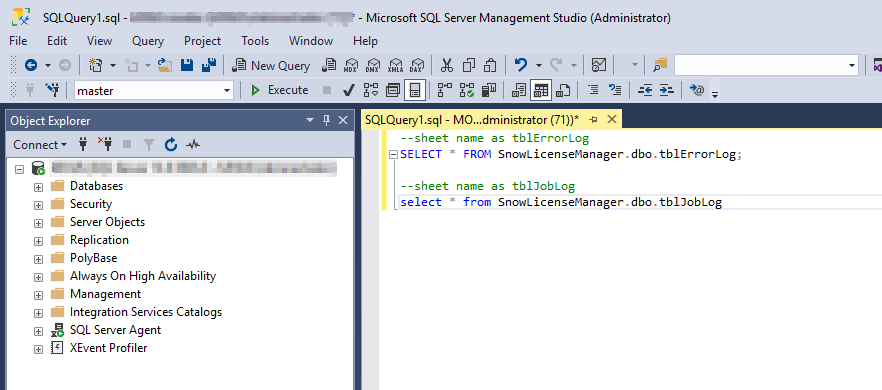Open a new MDX query

tap(352, 66)
